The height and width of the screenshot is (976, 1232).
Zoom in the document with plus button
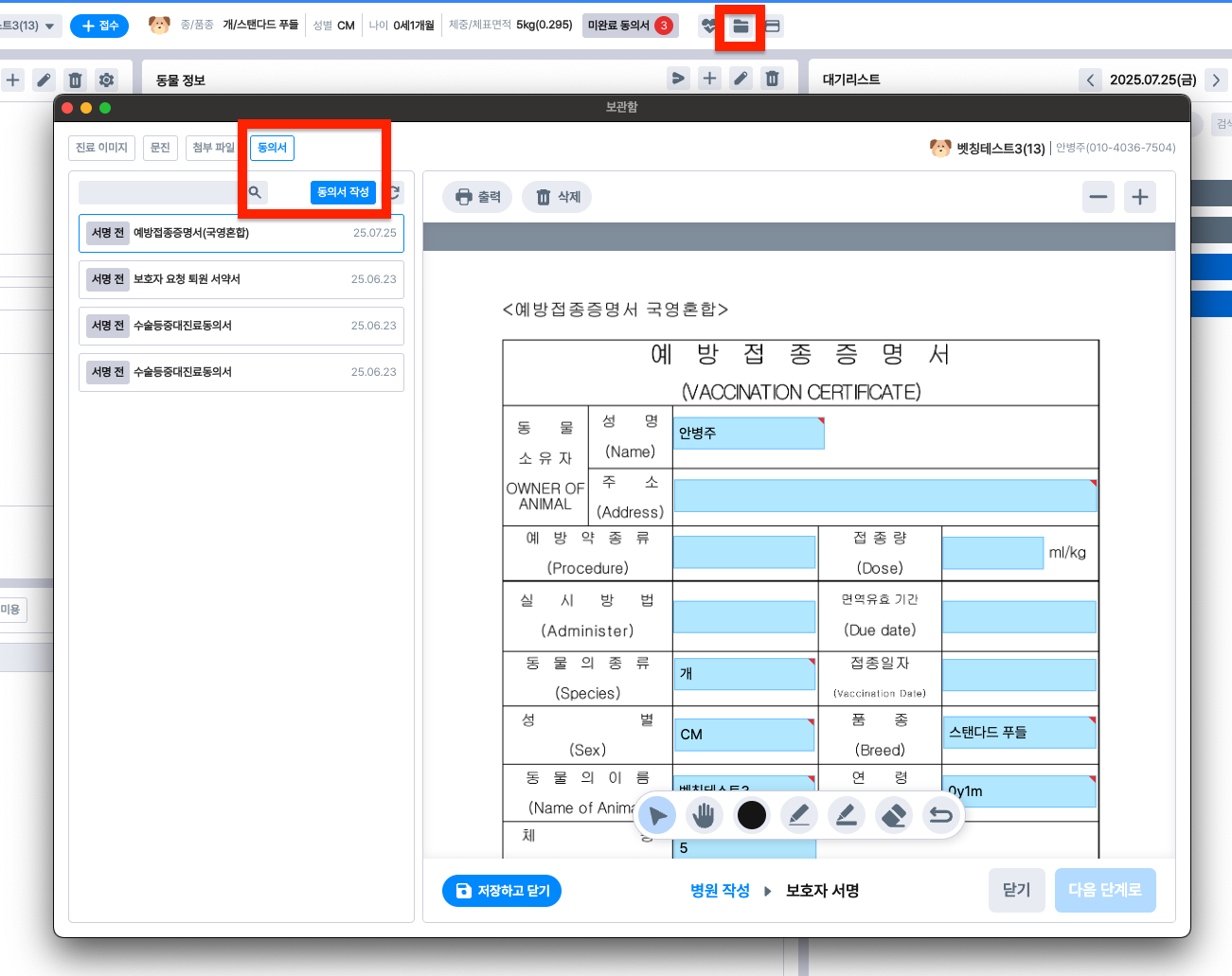click(x=1140, y=197)
